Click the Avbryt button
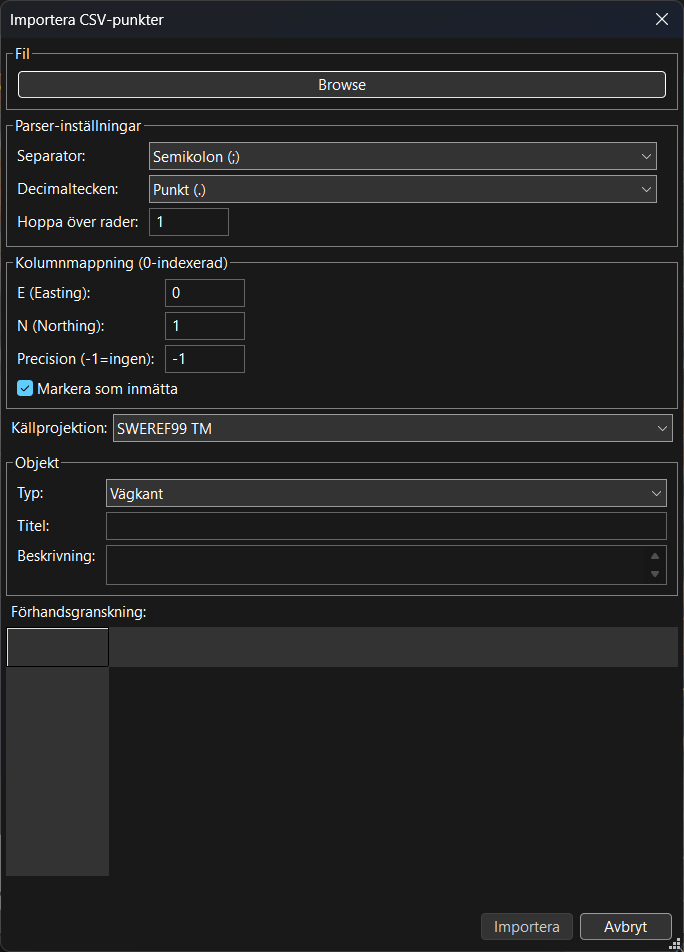 coord(626,926)
